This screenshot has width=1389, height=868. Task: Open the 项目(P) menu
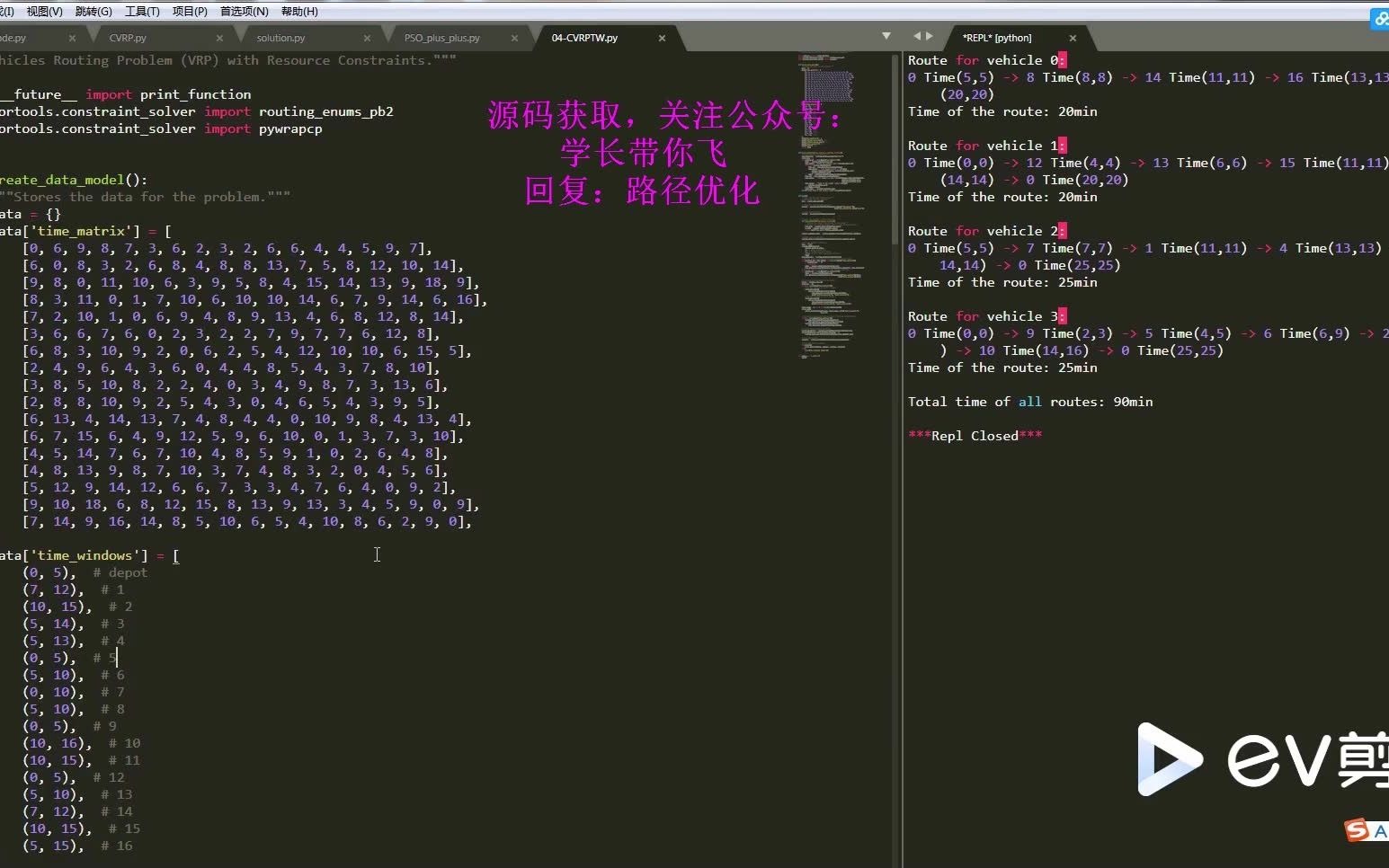[x=190, y=12]
